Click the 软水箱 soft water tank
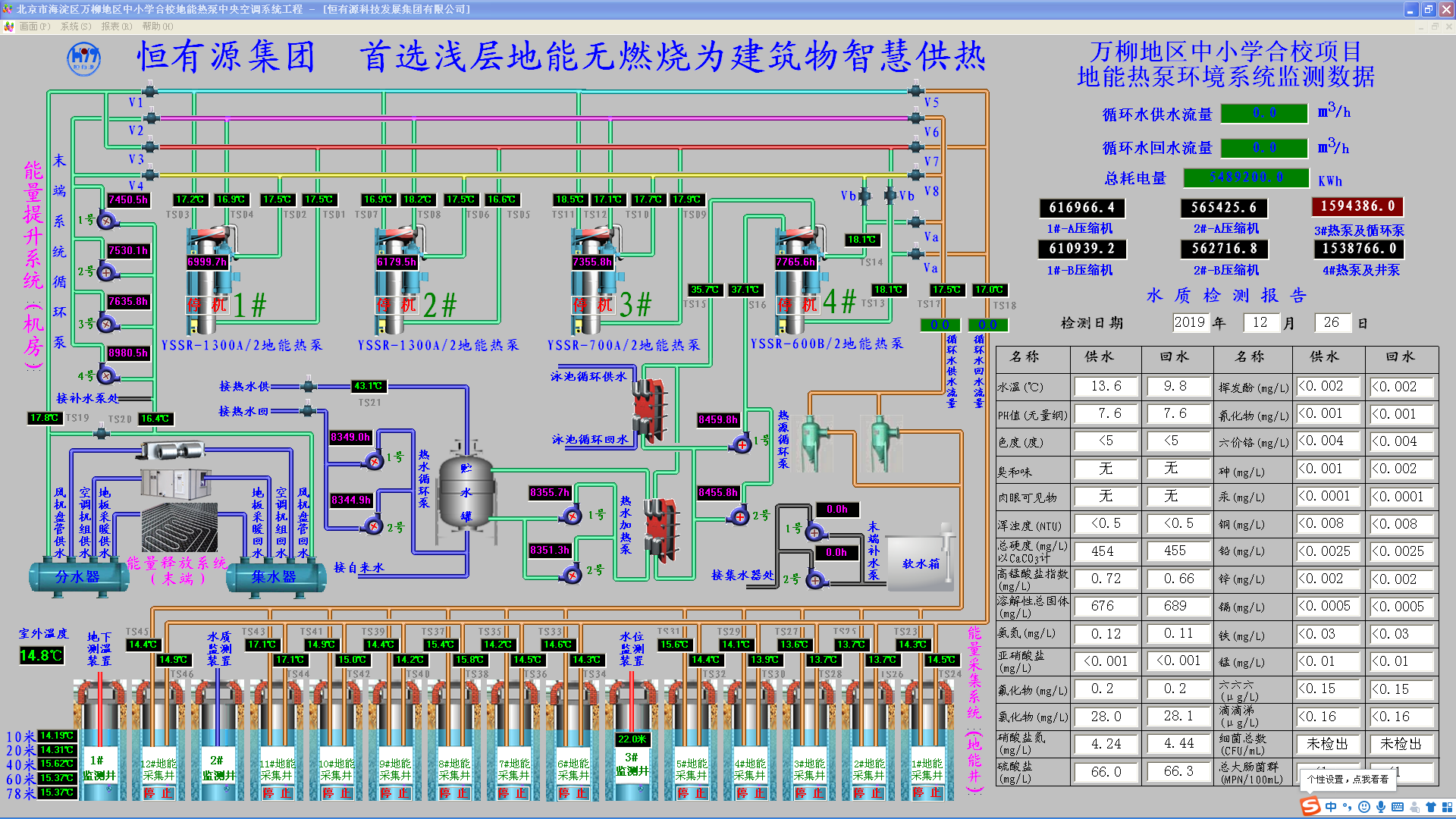1456x819 pixels. coord(920,563)
